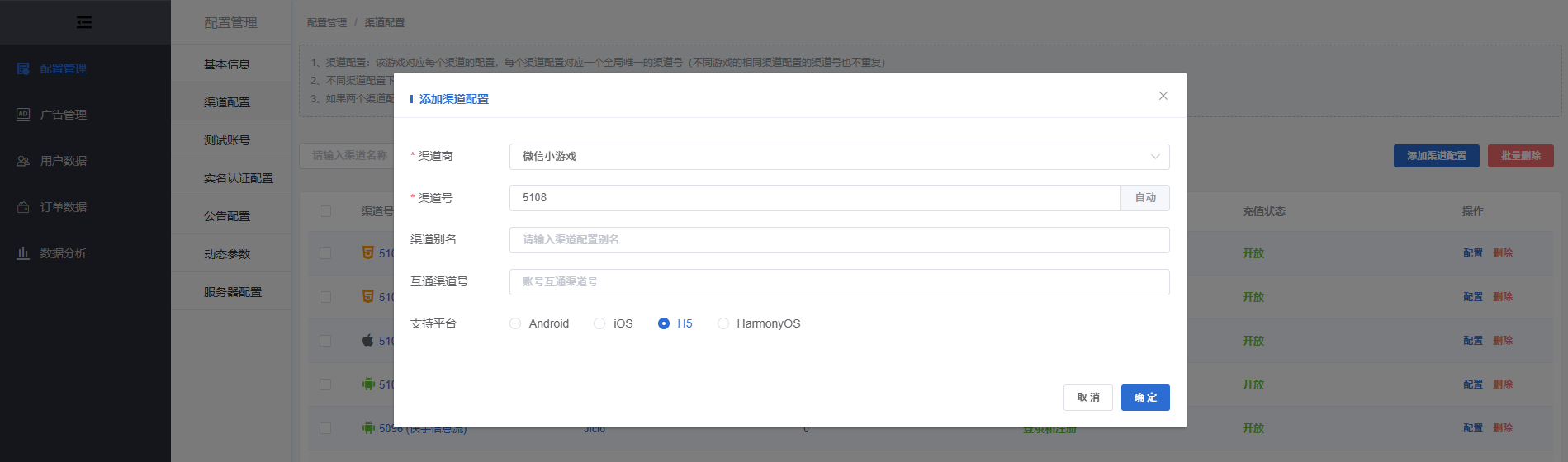Open 配置管理 in the dark sidebar

point(64,68)
